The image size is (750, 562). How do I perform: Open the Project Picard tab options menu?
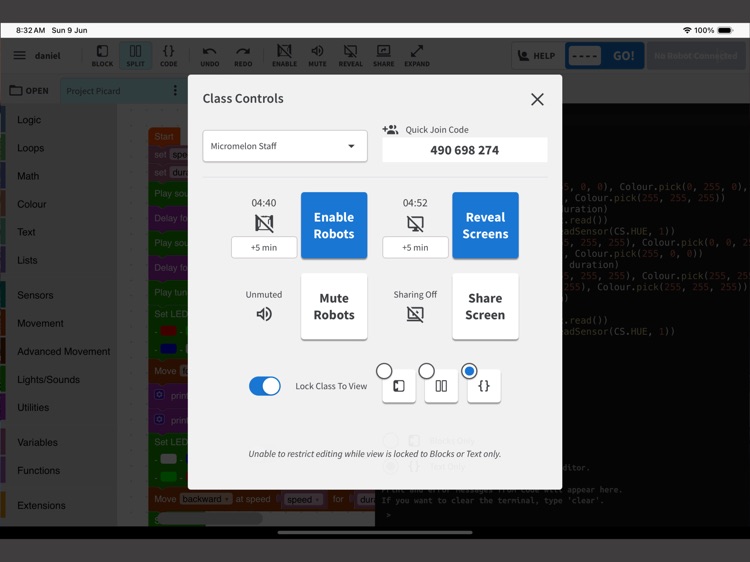175,90
